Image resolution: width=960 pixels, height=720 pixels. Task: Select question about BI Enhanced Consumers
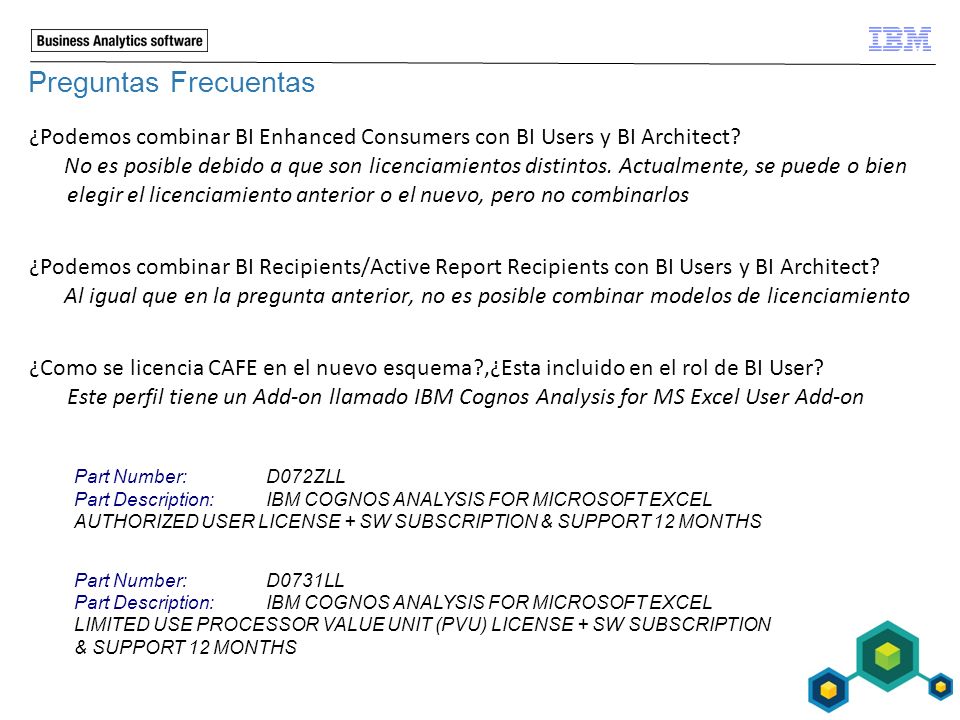tap(385, 137)
